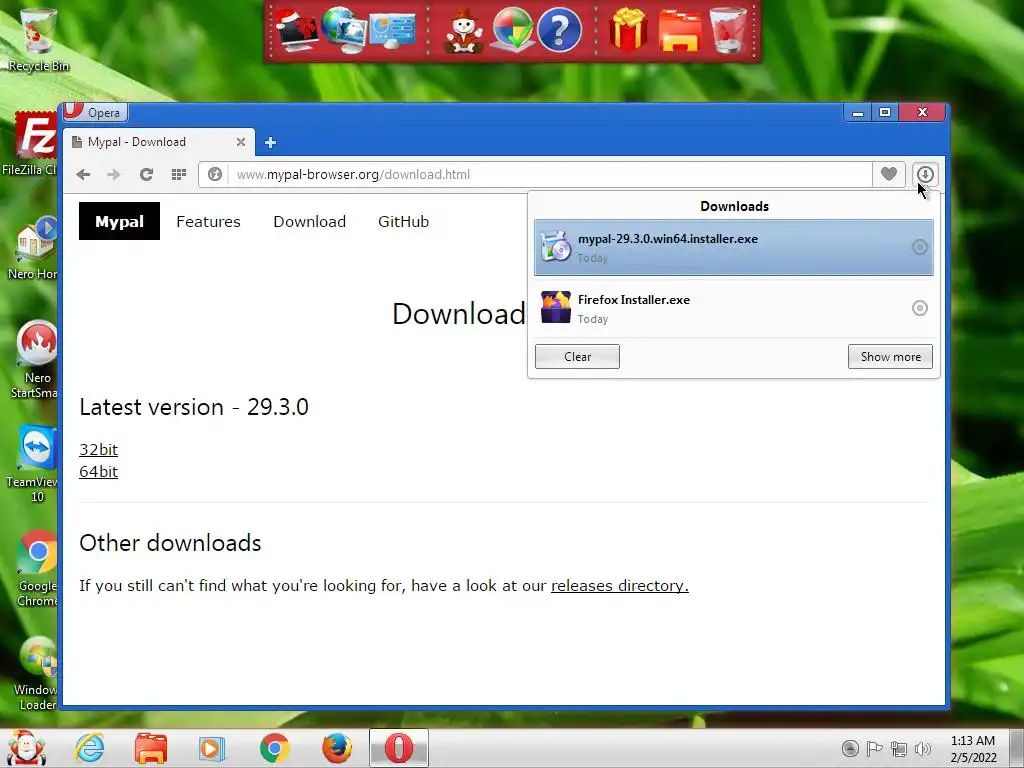
Task: Bookmark page with heart icon
Action: [889, 174]
